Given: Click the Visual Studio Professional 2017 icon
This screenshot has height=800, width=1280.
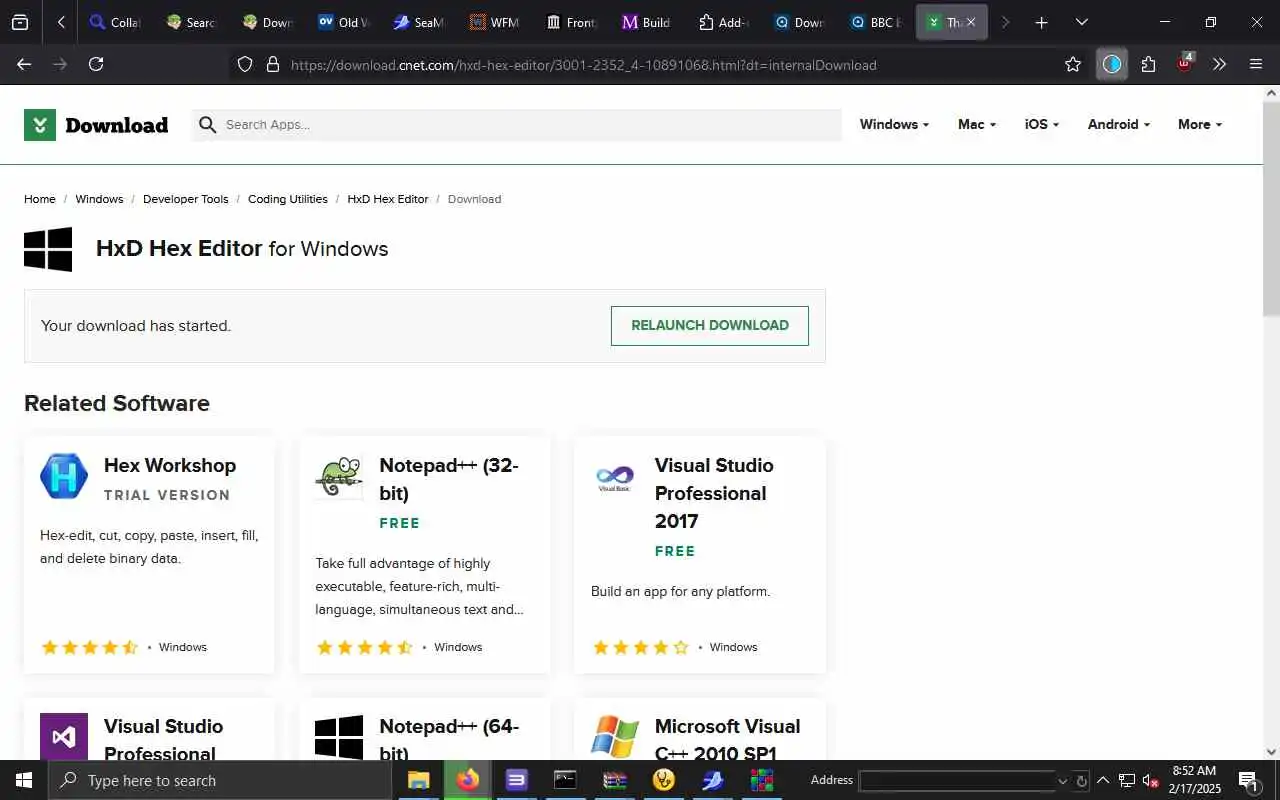Looking at the screenshot, I should tap(615, 477).
